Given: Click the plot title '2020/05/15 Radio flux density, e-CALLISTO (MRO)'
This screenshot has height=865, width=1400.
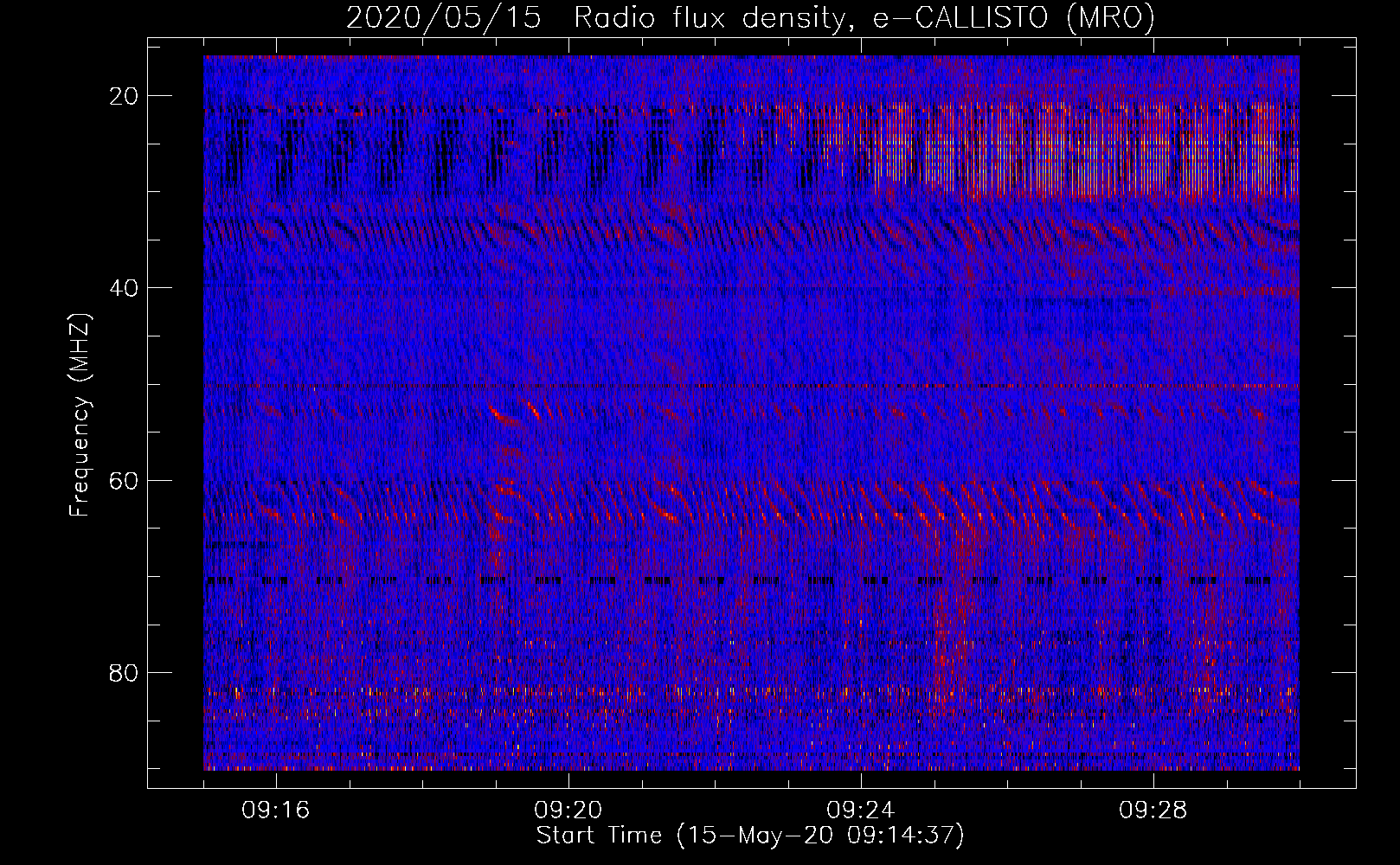Looking at the screenshot, I should [750, 18].
